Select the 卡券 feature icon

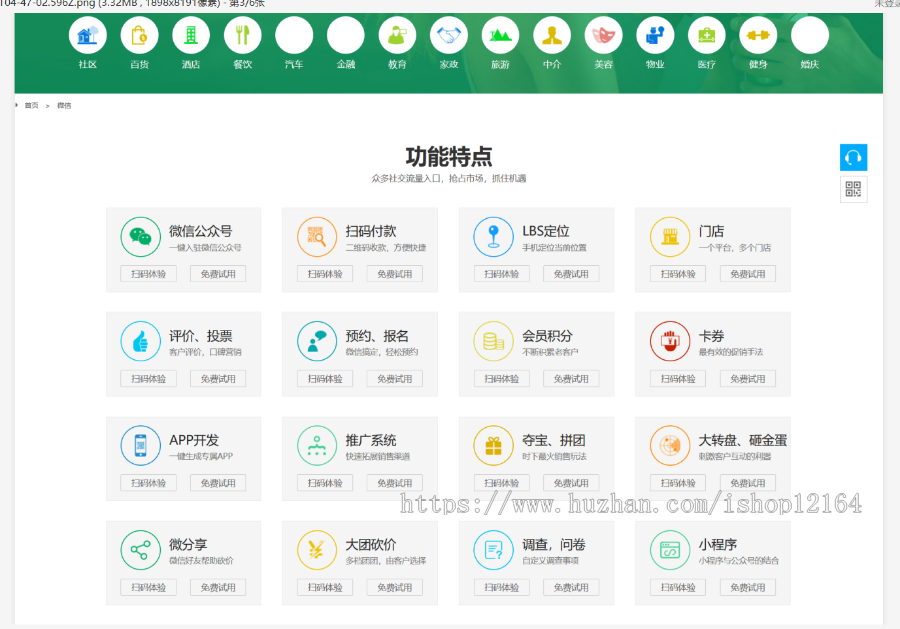tap(669, 341)
